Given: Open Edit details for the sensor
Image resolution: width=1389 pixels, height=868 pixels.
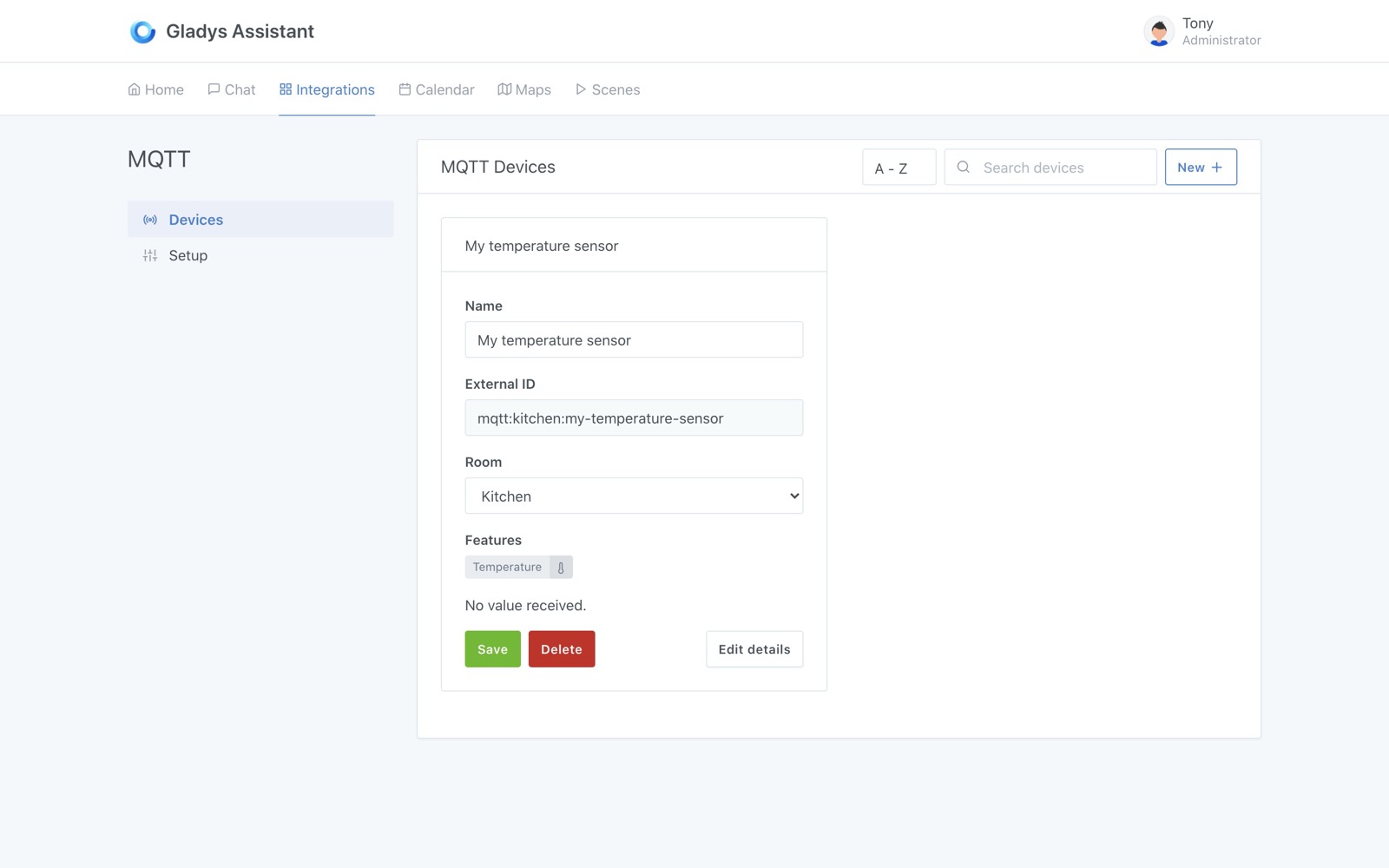Looking at the screenshot, I should point(754,648).
